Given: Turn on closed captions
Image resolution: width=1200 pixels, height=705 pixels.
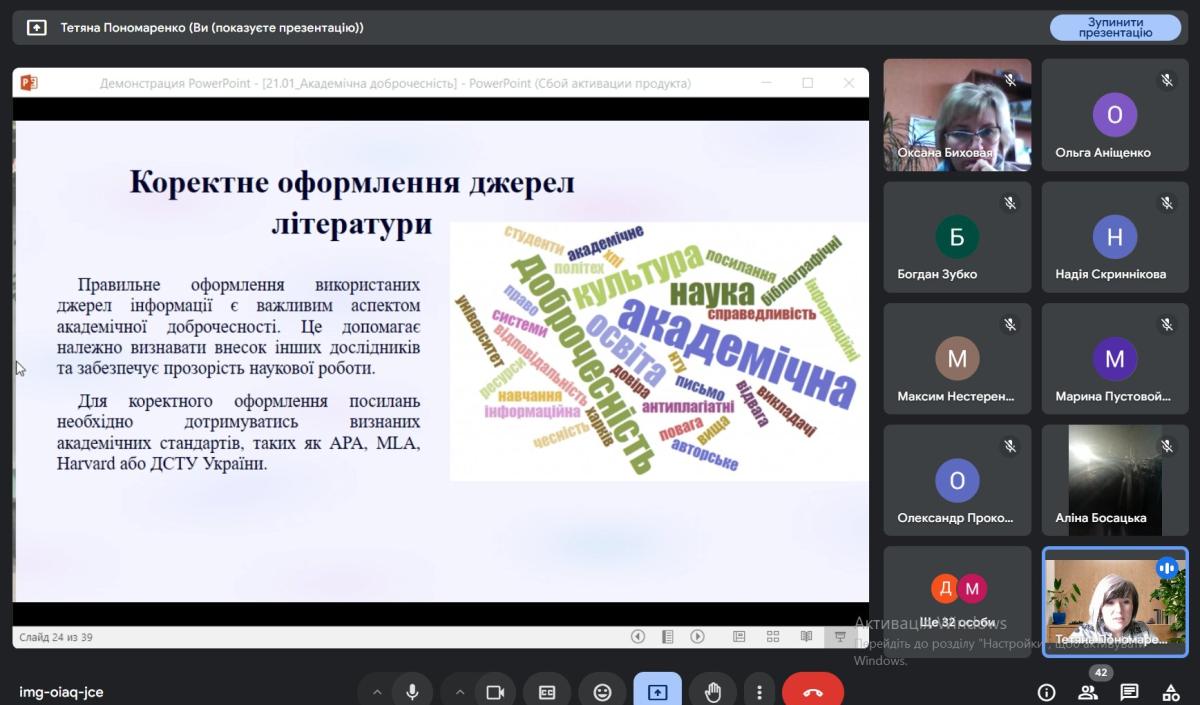Looking at the screenshot, I should coord(547,691).
